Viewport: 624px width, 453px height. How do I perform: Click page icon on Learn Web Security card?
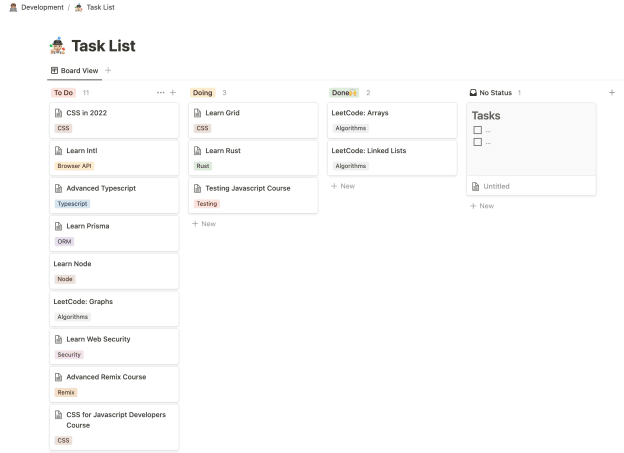click(x=58, y=339)
